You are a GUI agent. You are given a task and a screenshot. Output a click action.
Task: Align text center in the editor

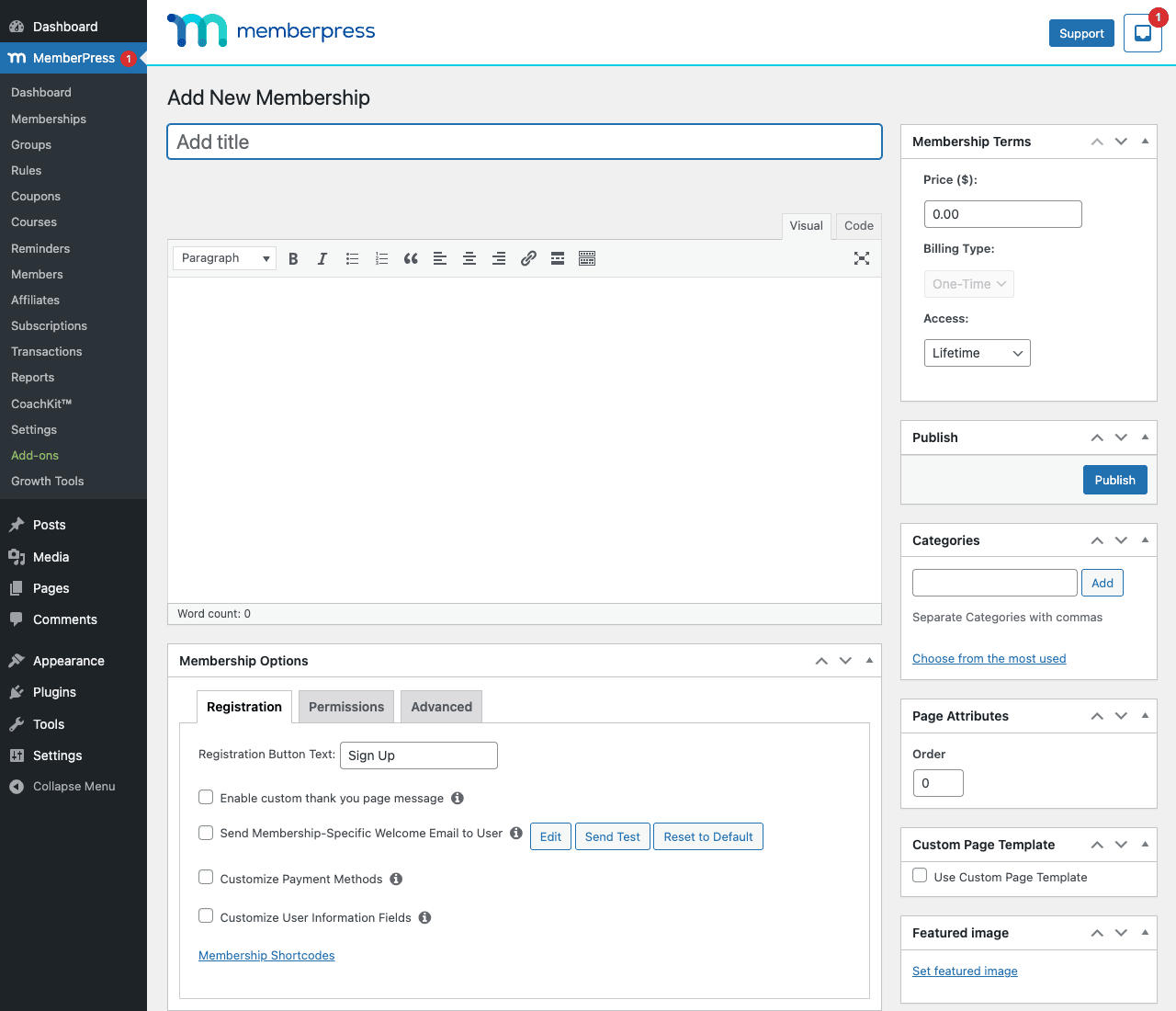469,259
